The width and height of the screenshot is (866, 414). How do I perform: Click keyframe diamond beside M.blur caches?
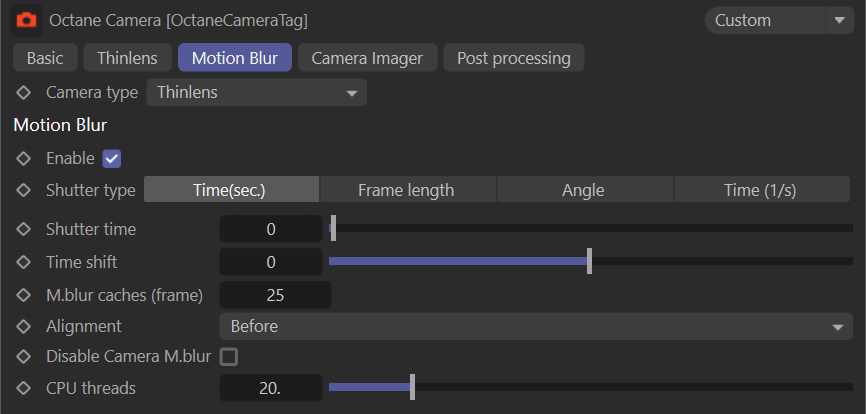[x=24, y=295]
